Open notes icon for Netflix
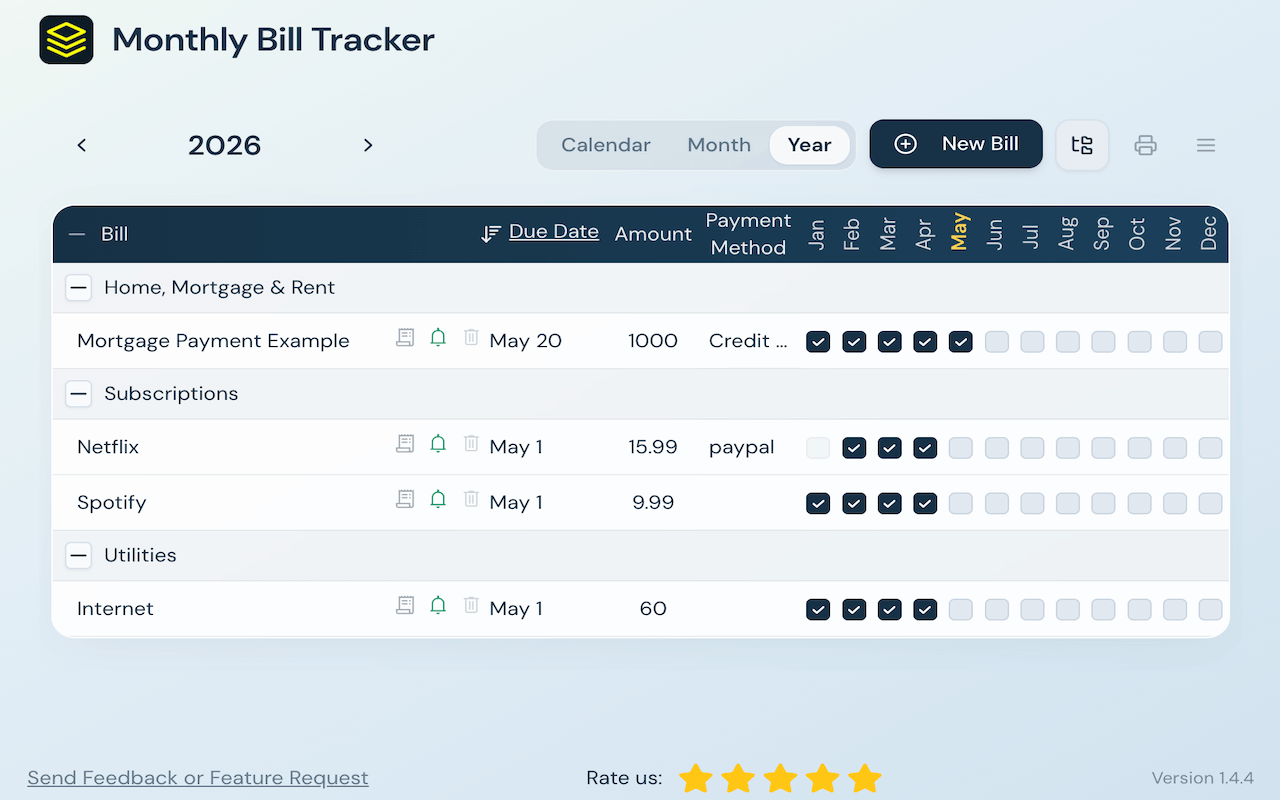 (405, 444)
